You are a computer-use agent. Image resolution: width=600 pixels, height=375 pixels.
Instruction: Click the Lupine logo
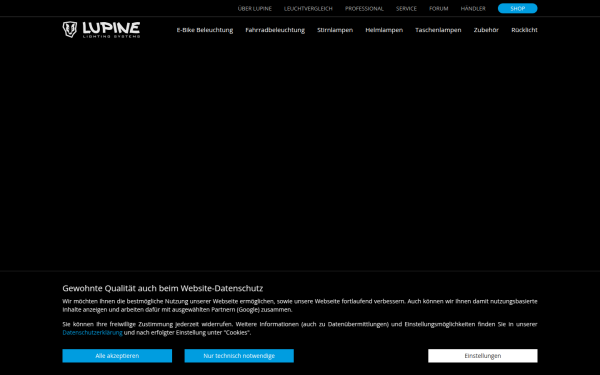point(101,29)
